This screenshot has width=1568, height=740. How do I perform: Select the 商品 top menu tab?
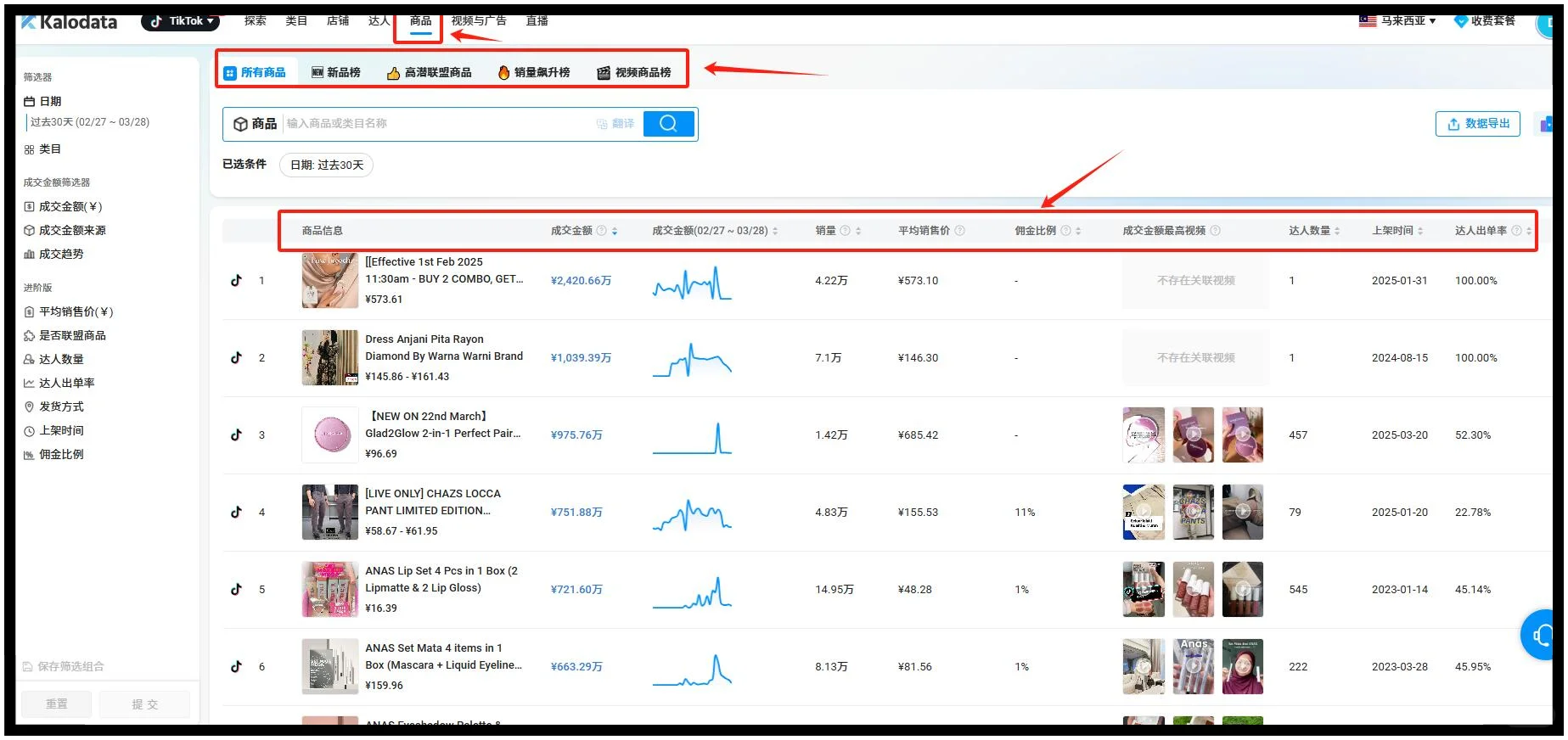click(x=420, y=20)
